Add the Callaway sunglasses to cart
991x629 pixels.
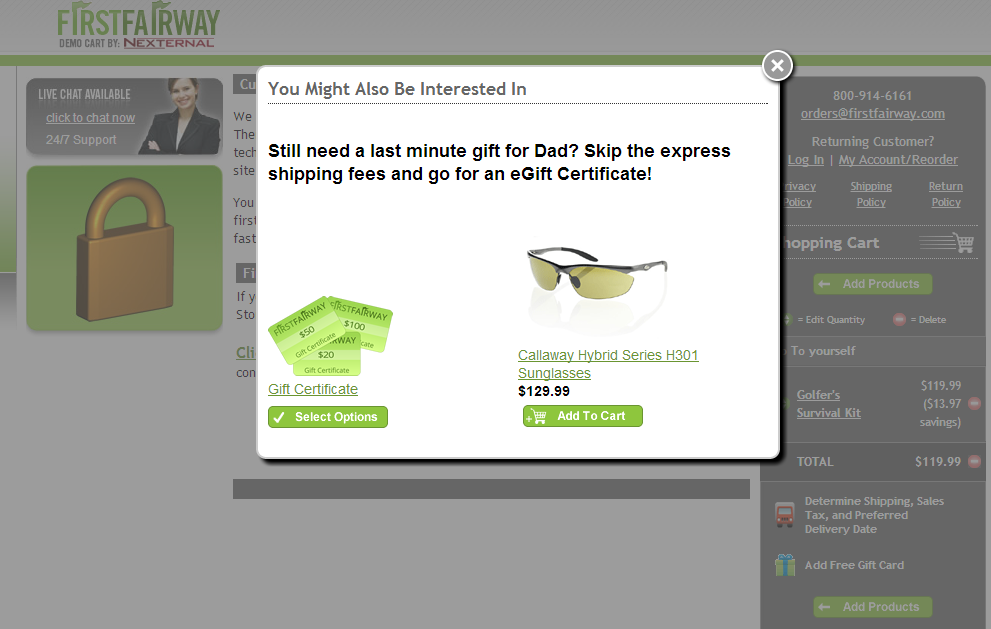click(583, 416)
